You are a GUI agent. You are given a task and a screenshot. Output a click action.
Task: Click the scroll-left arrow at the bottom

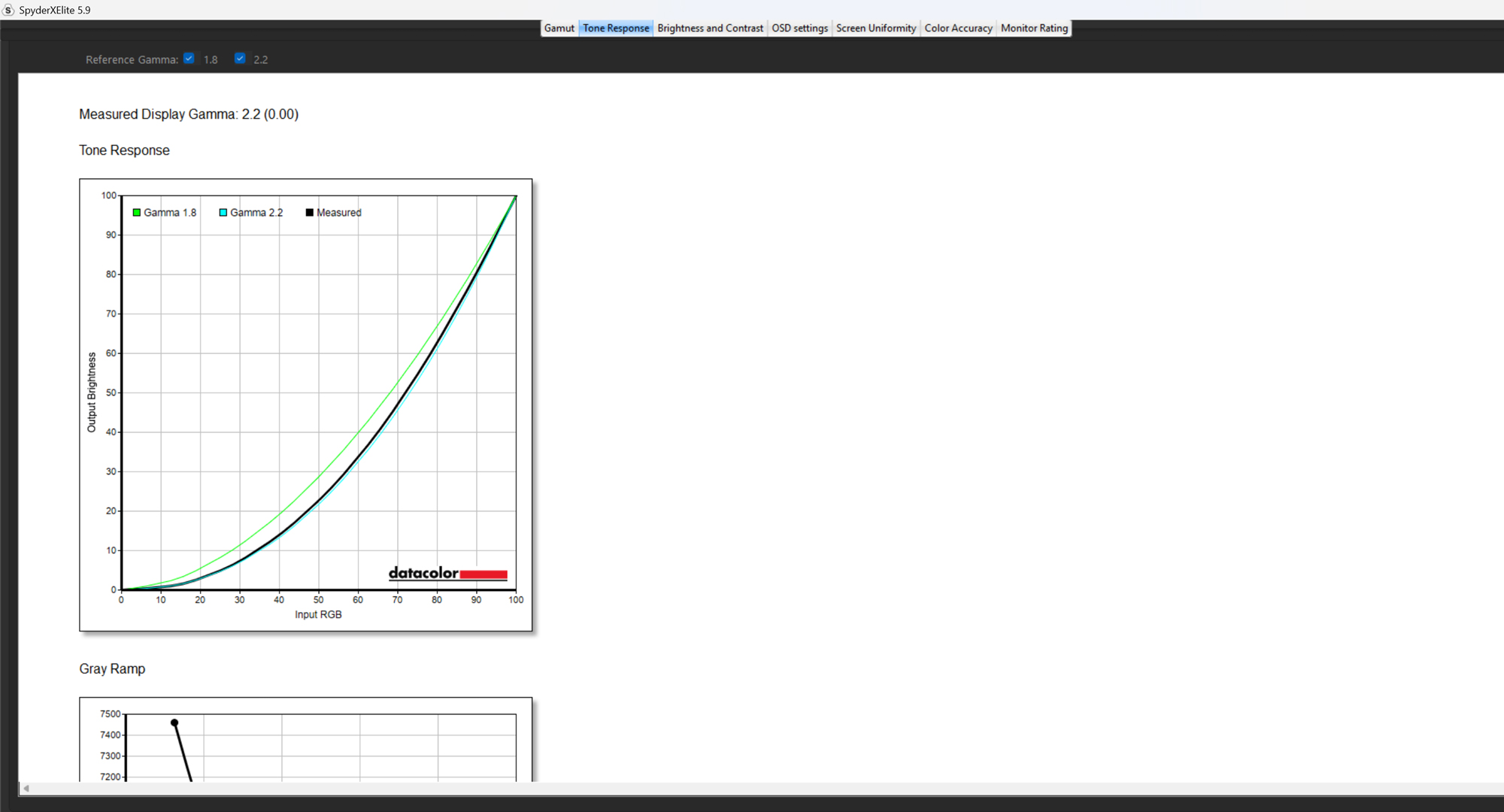(x=26, y=788)
